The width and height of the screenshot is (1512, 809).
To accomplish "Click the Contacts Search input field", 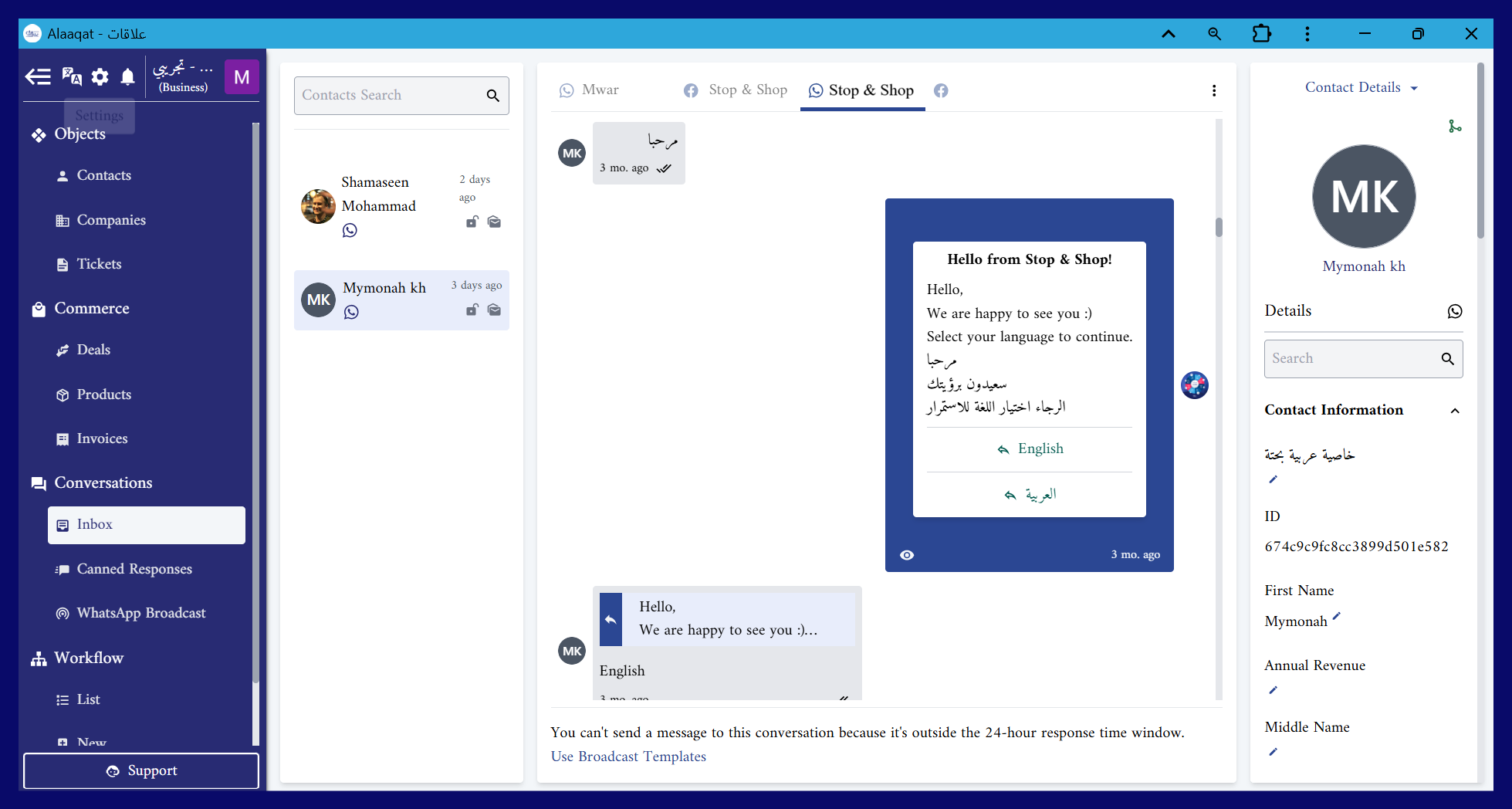I will click(390, 96).
